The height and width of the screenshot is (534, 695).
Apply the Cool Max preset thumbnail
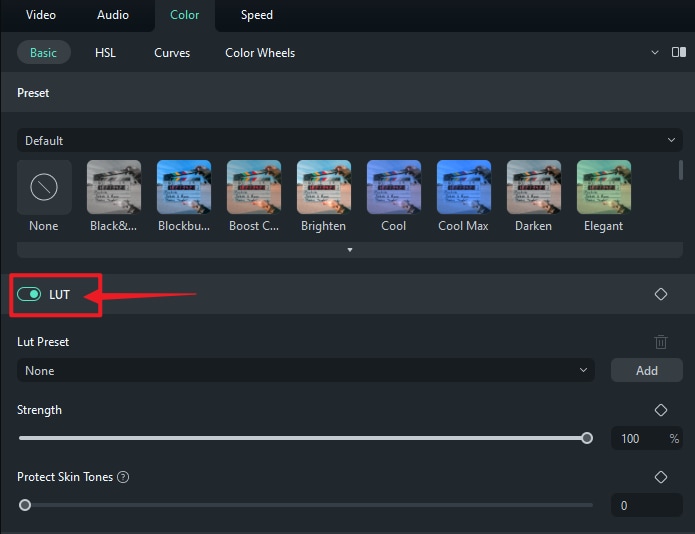pyautogui.click(x=464, y=187)
